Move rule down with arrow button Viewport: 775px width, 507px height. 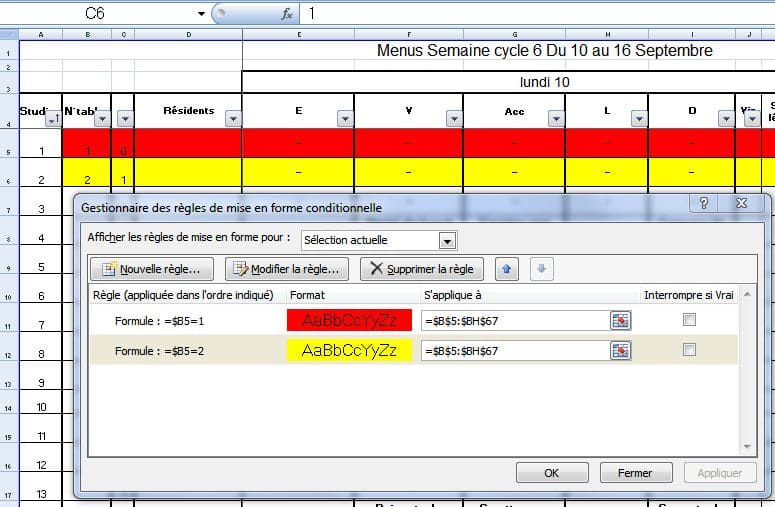point(540,269)
